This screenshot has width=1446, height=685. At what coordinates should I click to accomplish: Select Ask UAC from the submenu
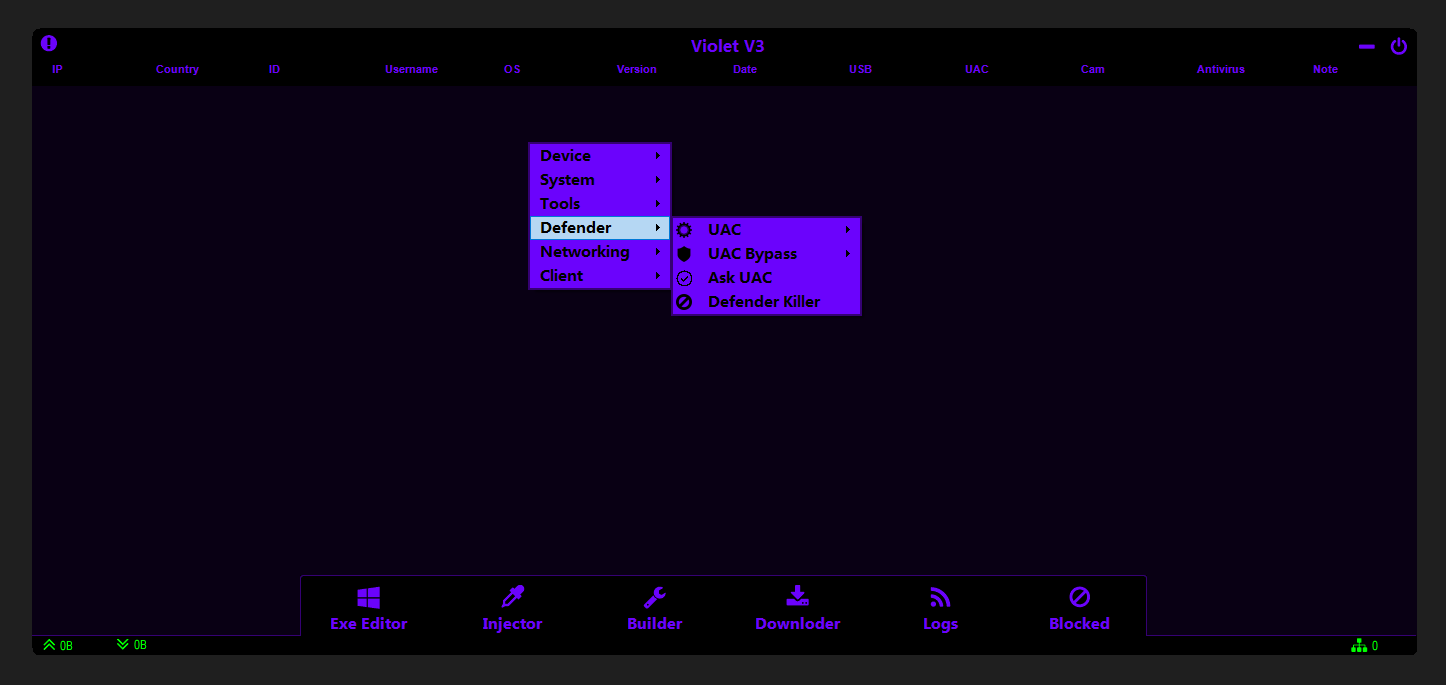739,278
